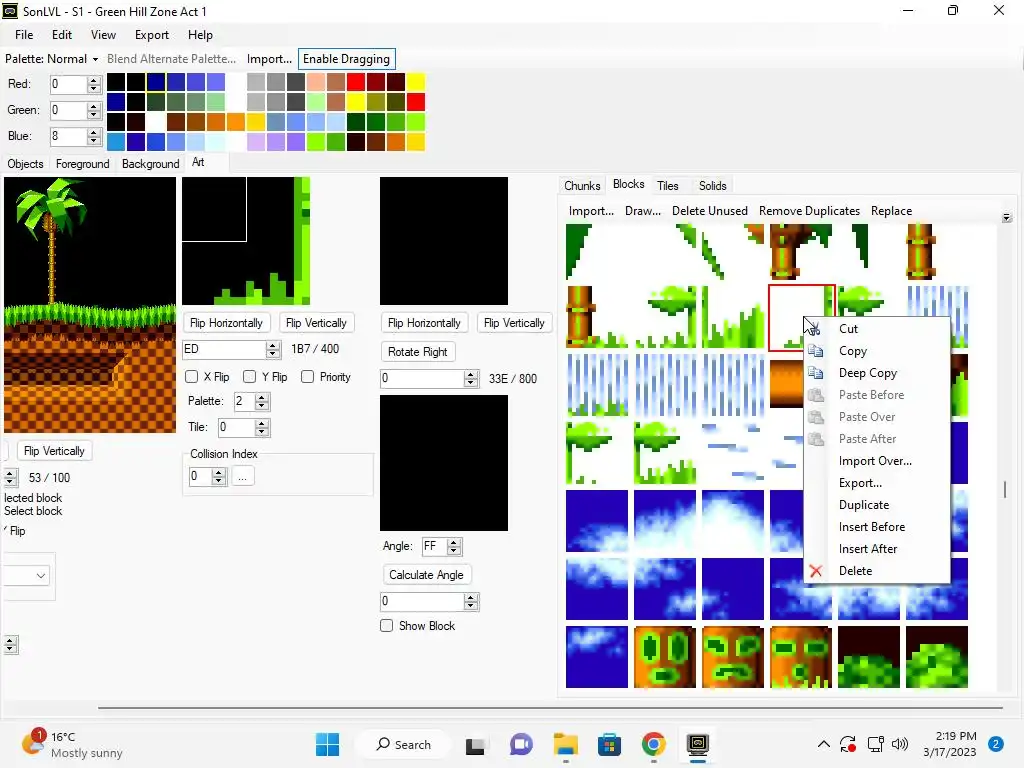Click the Search box on taskbar
This screenshot has width=1024, height=768.
404,744
